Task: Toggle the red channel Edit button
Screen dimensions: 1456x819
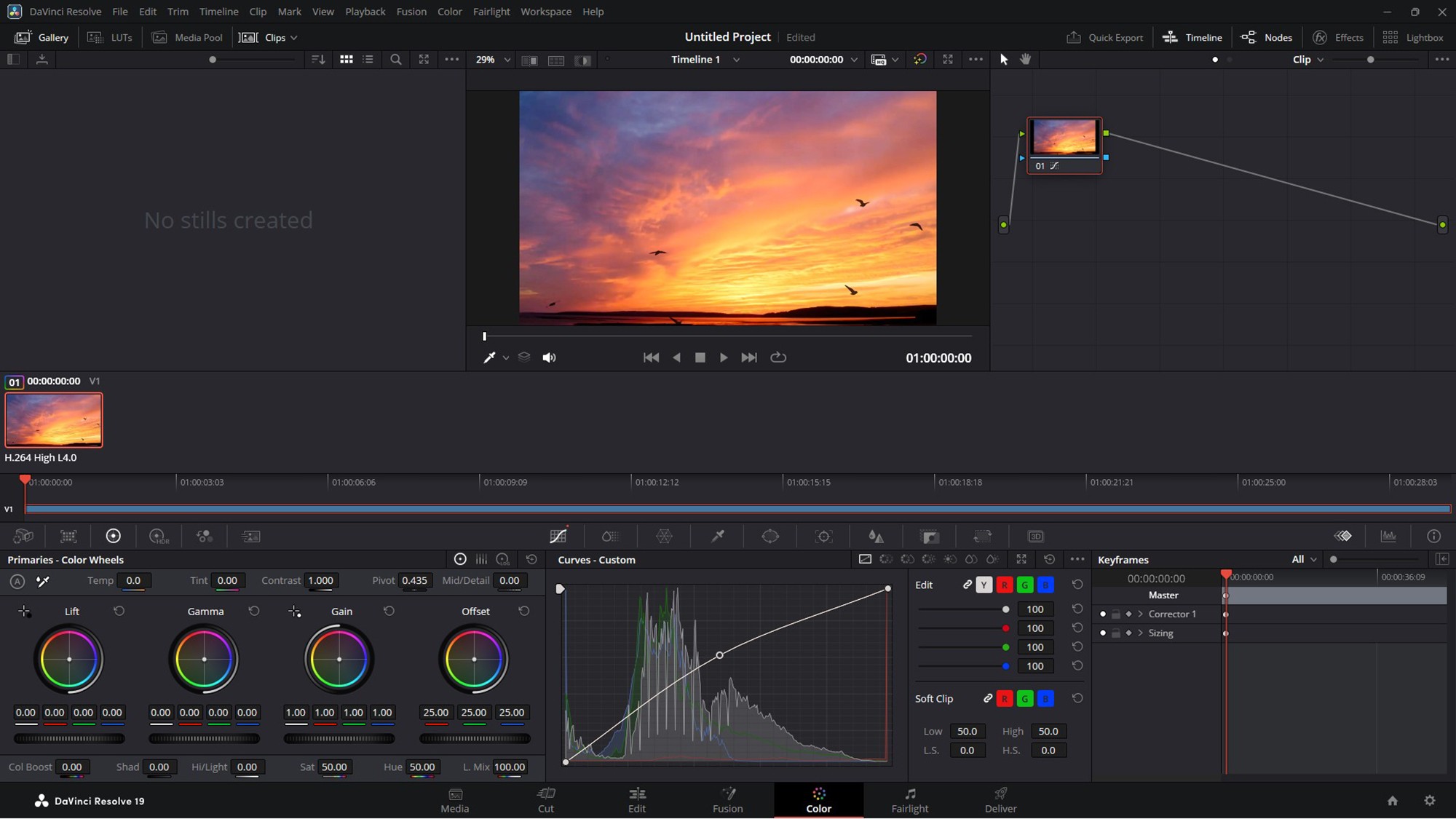Action: coord(1005,585)
